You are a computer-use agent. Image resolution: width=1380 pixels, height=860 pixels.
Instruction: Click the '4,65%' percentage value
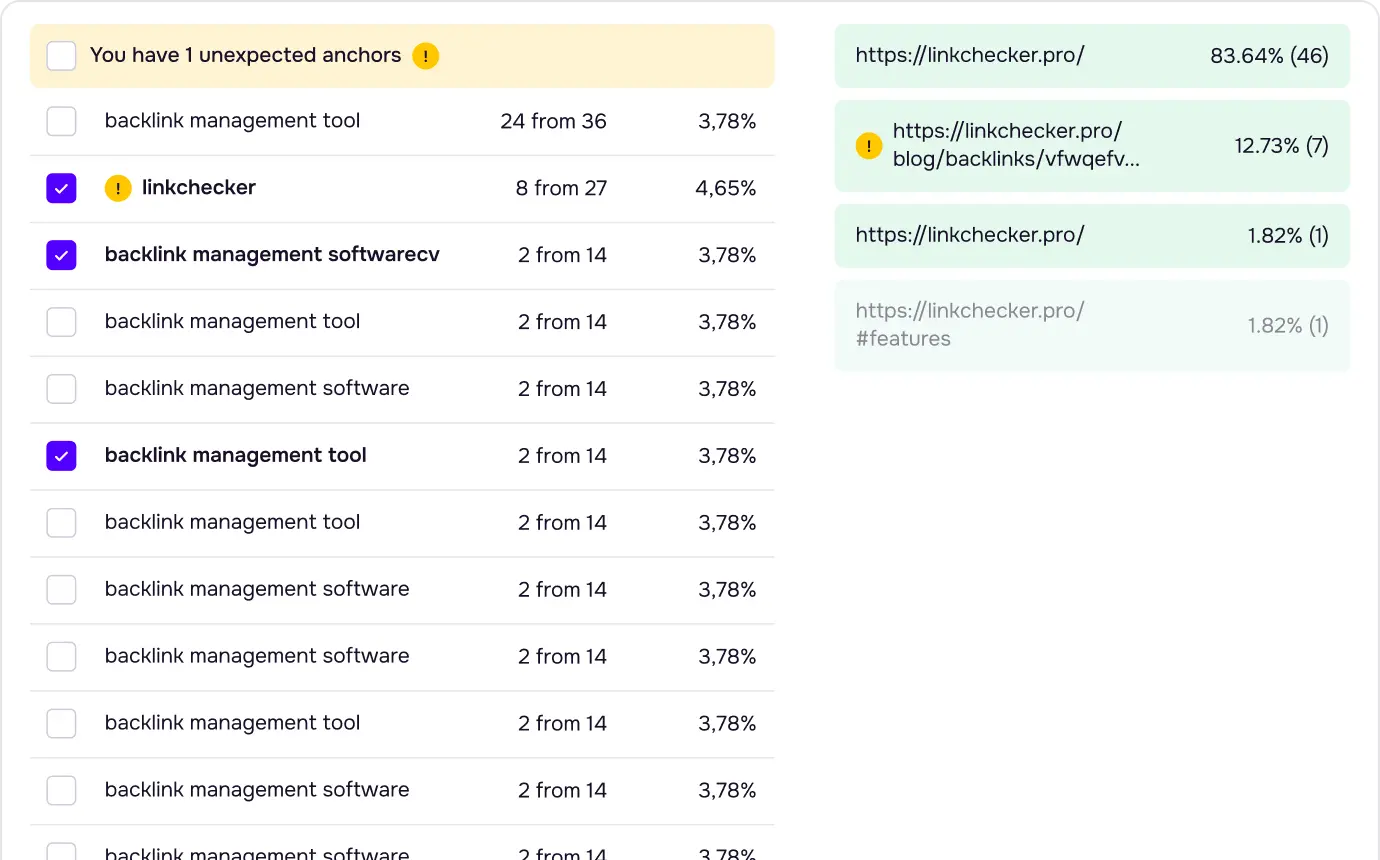[726, 188]
